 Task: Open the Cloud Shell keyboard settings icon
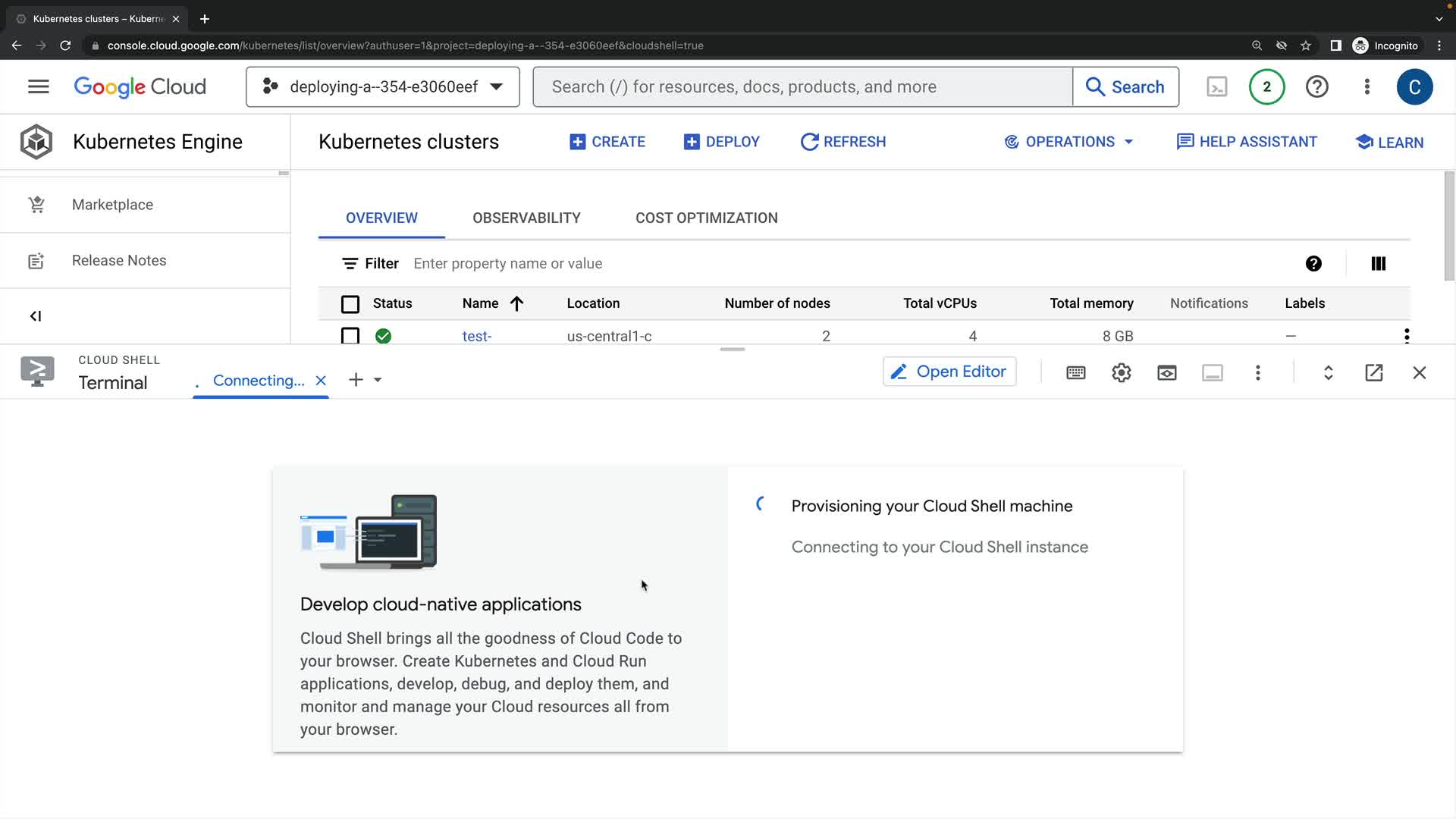click(x=1075, y=372)
